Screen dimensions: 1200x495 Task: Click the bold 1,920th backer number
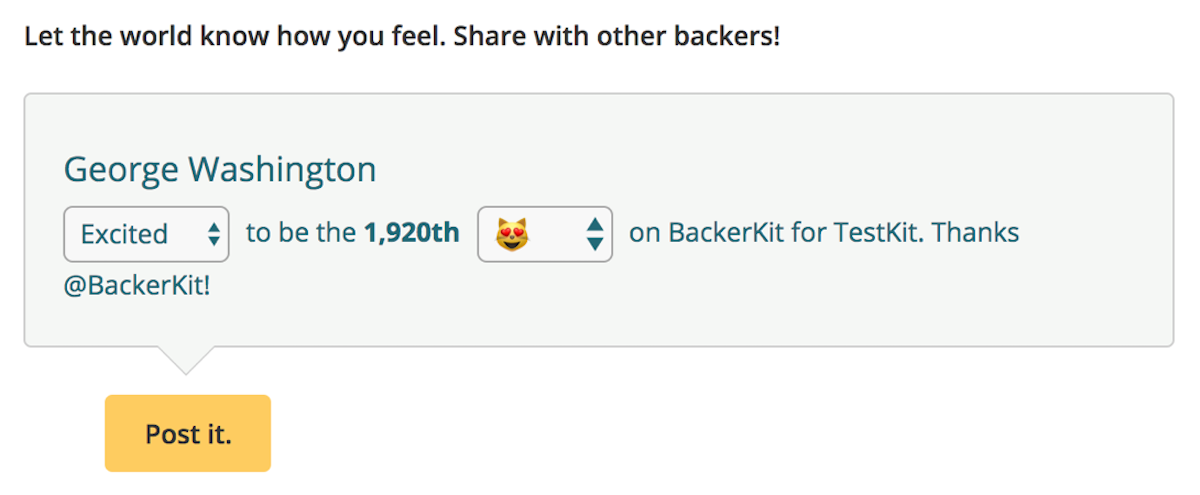(412, 233)
